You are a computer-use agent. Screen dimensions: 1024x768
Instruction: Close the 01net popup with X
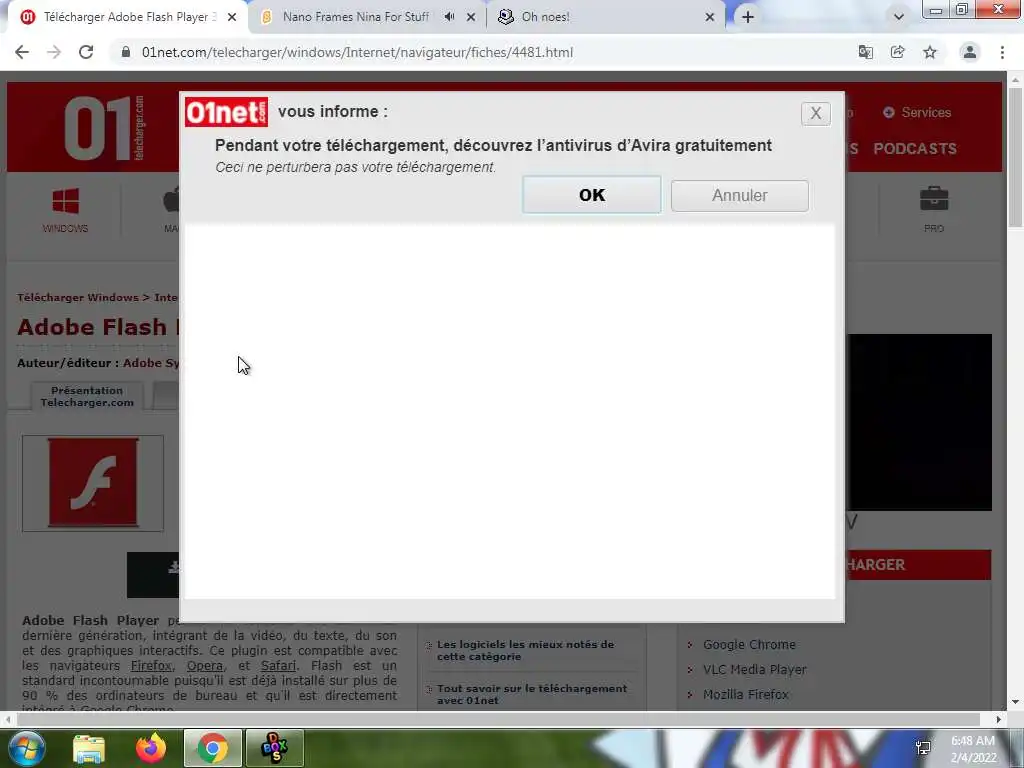pos(816,114)
